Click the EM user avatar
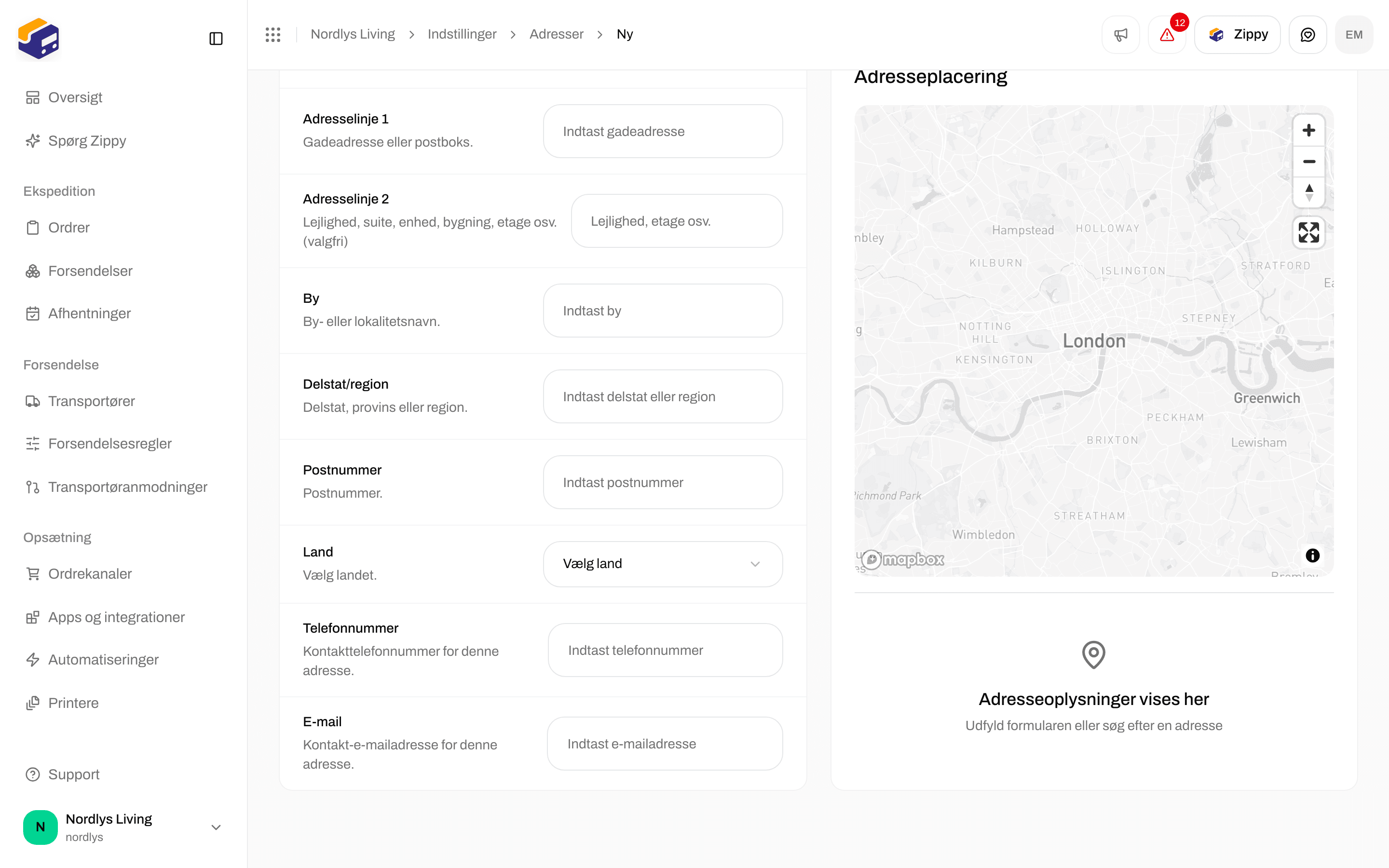 click(x=1354, y=34)
